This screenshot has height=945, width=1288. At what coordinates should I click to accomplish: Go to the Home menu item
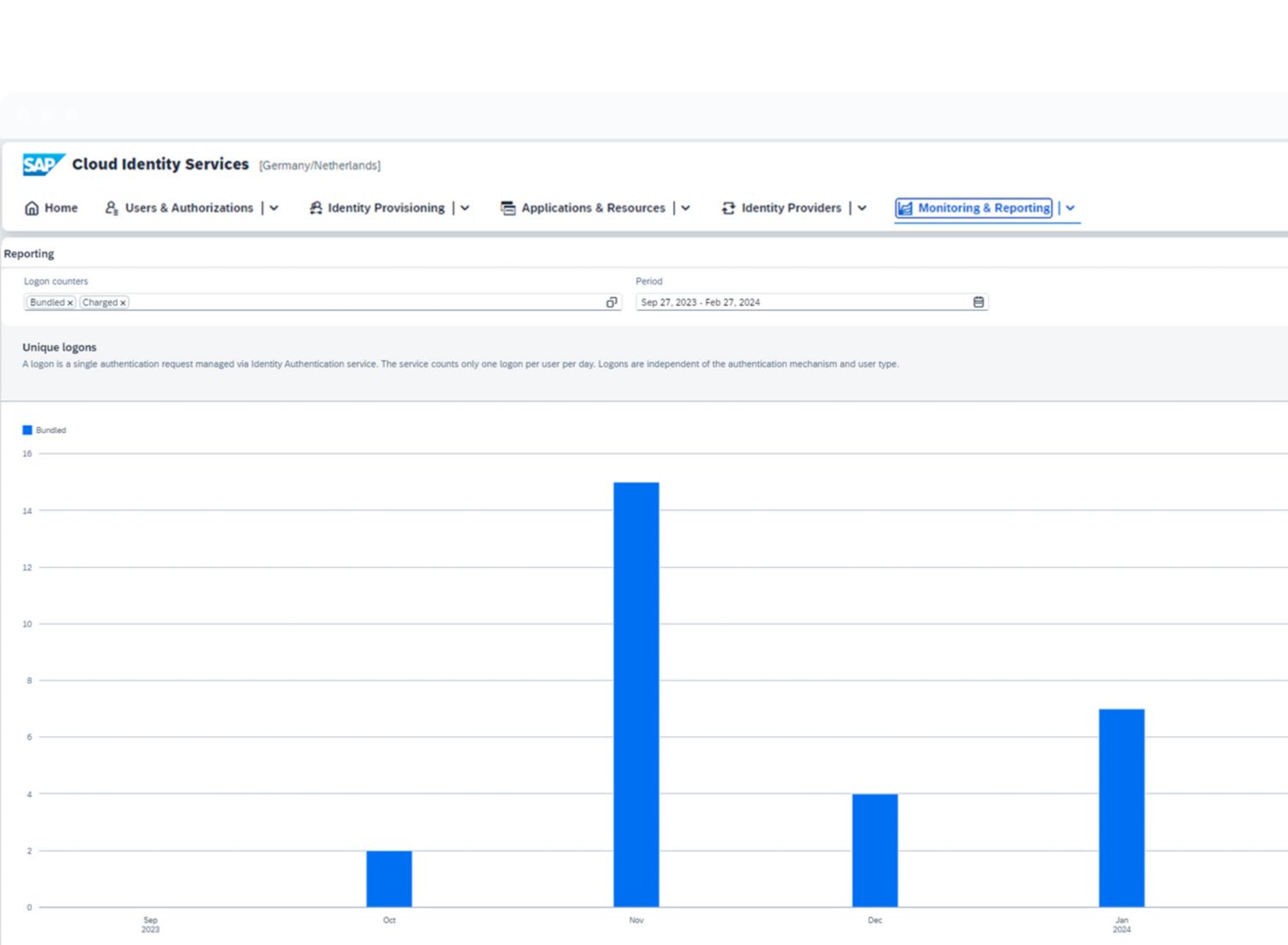(61, 208)
